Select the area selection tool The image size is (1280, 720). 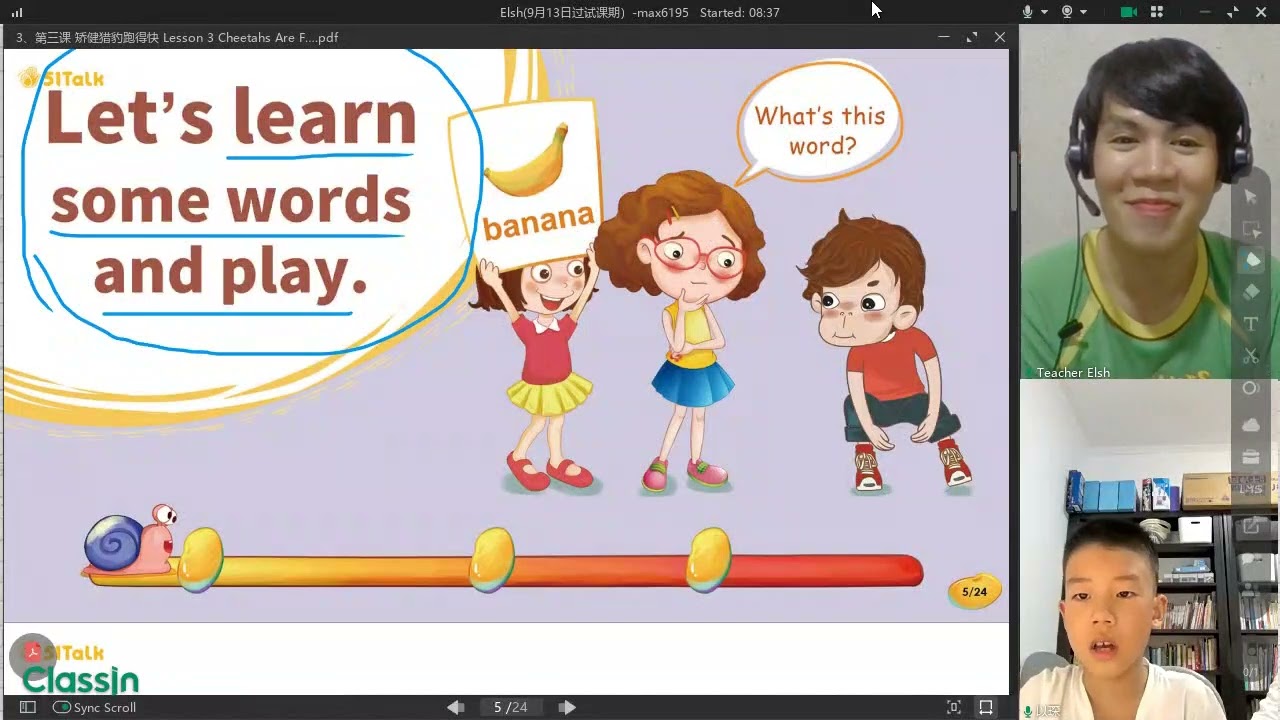[1251, 229]
